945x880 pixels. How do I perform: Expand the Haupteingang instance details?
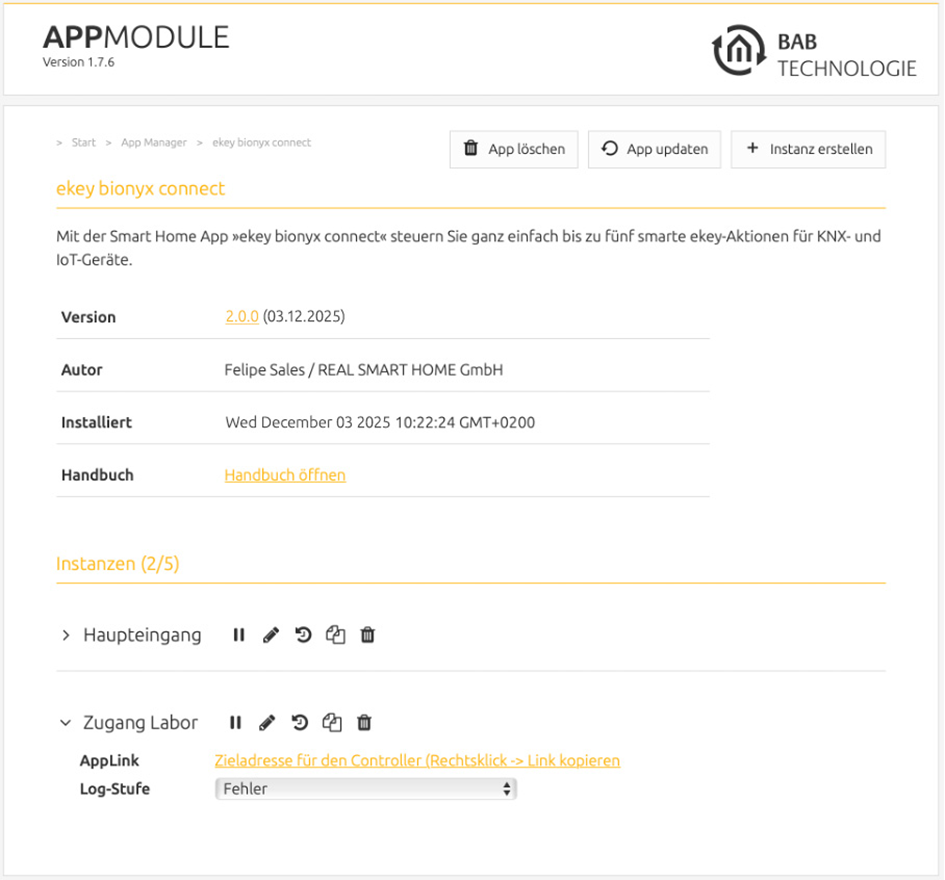(66, 635)
